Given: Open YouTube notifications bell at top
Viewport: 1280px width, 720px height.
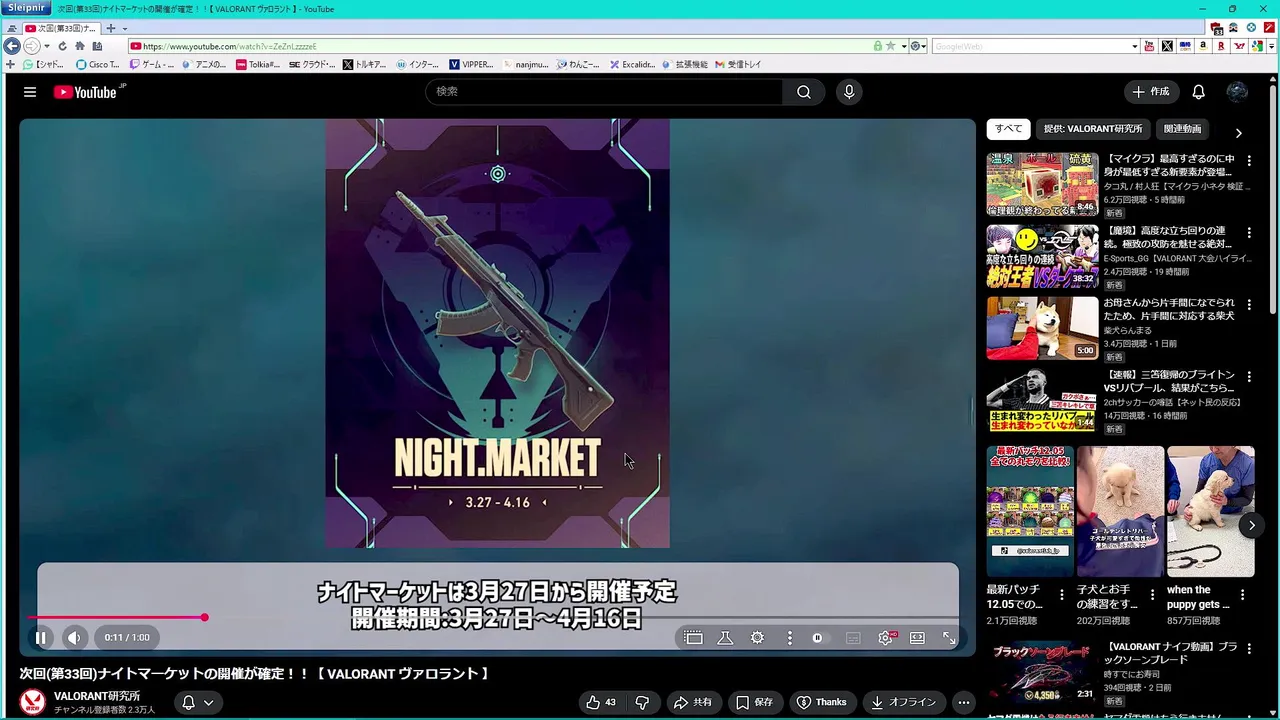Looking at the screenshot, I should point(1198,92).
